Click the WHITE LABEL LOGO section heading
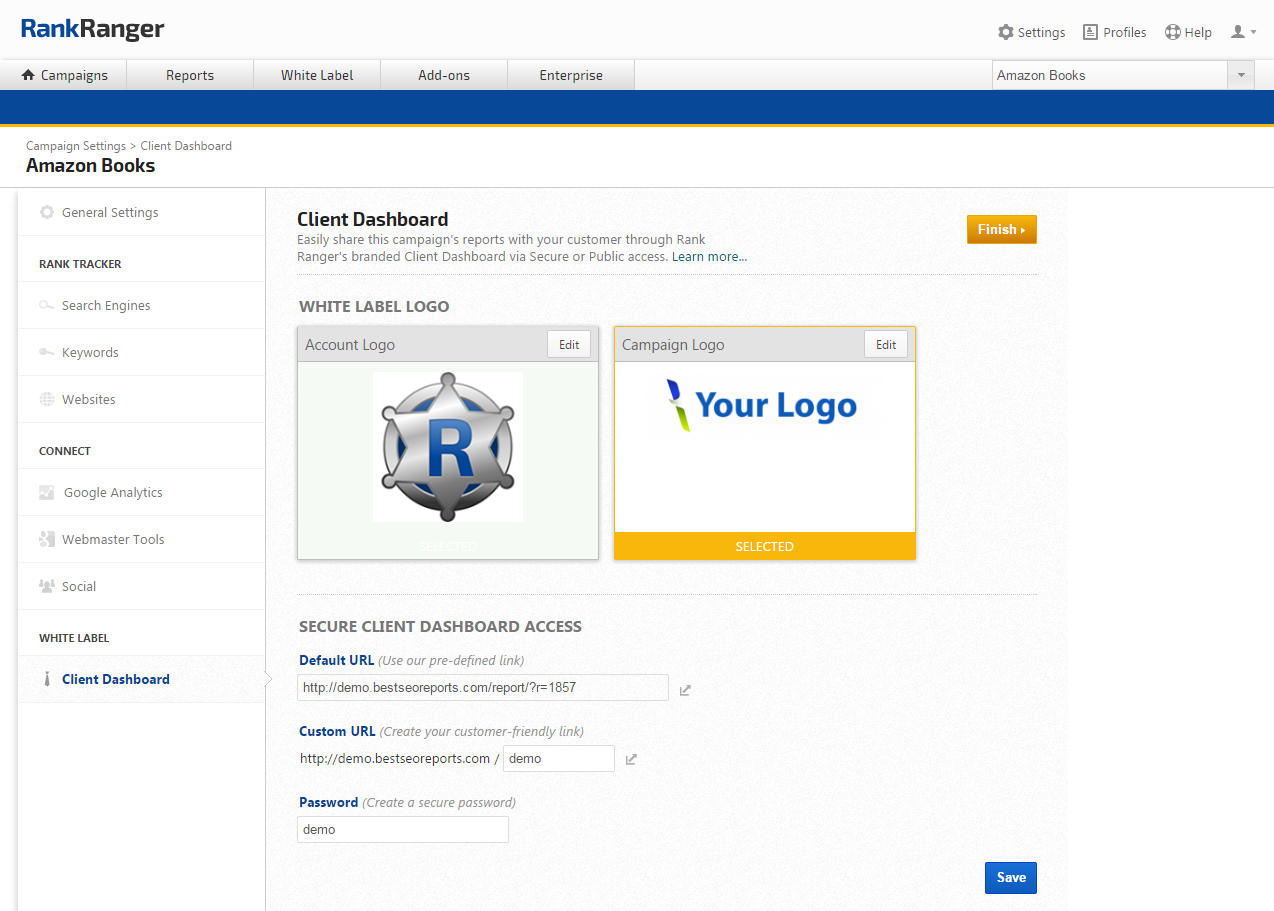 tap(374, 306)
